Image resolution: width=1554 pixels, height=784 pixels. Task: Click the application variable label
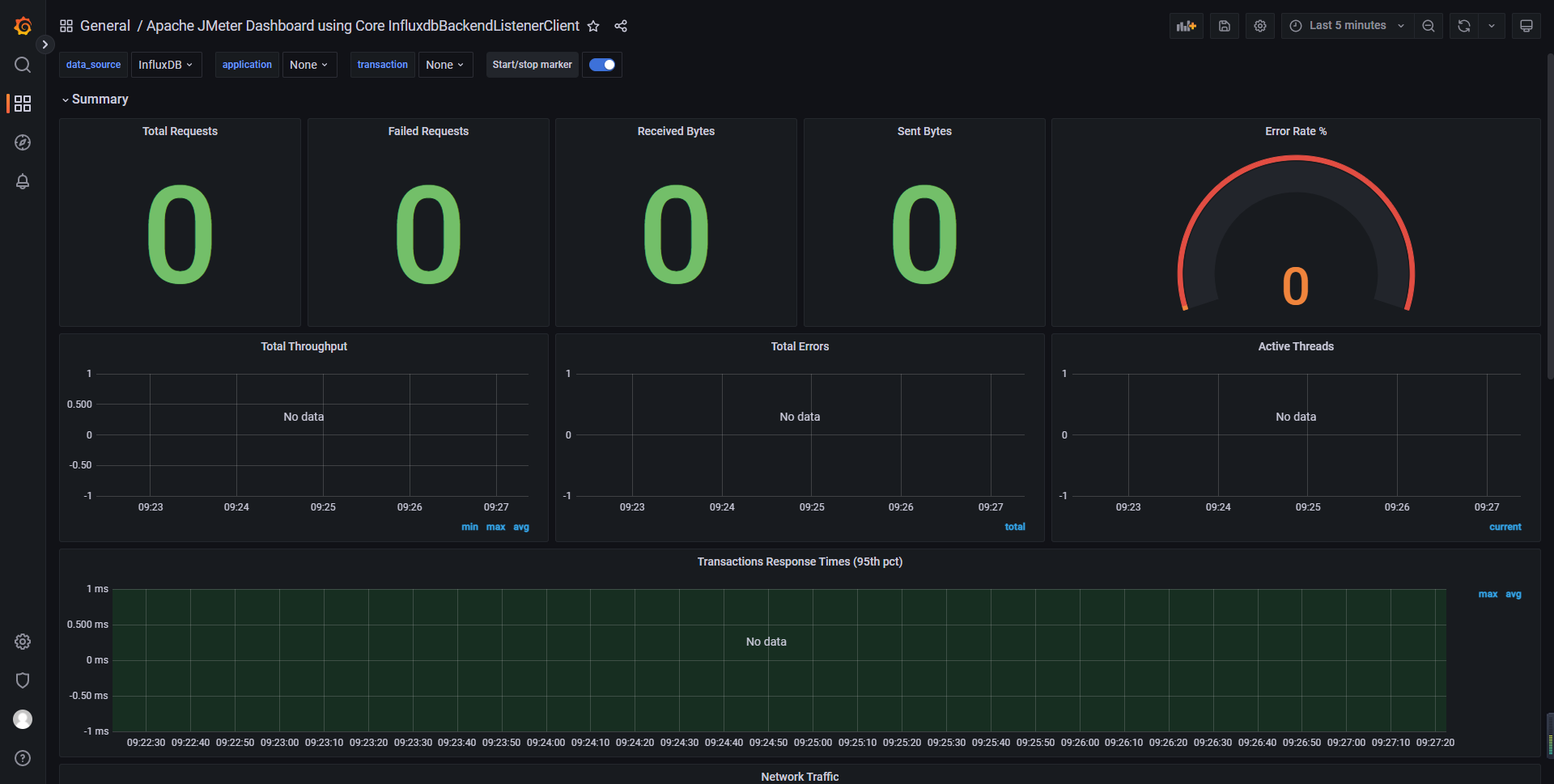pos(247,65)
